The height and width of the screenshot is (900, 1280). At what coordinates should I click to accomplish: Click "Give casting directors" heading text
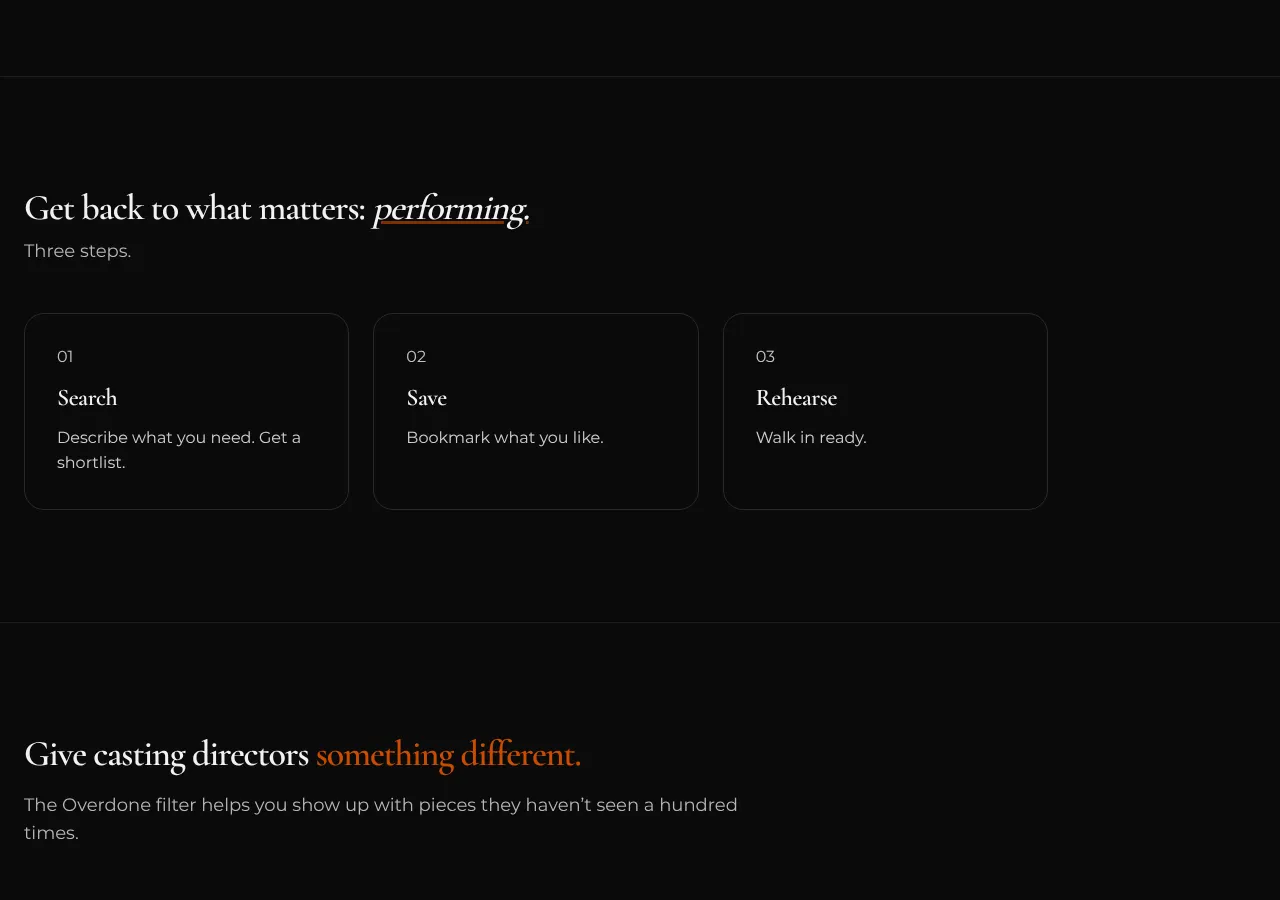tap(166, 754)
